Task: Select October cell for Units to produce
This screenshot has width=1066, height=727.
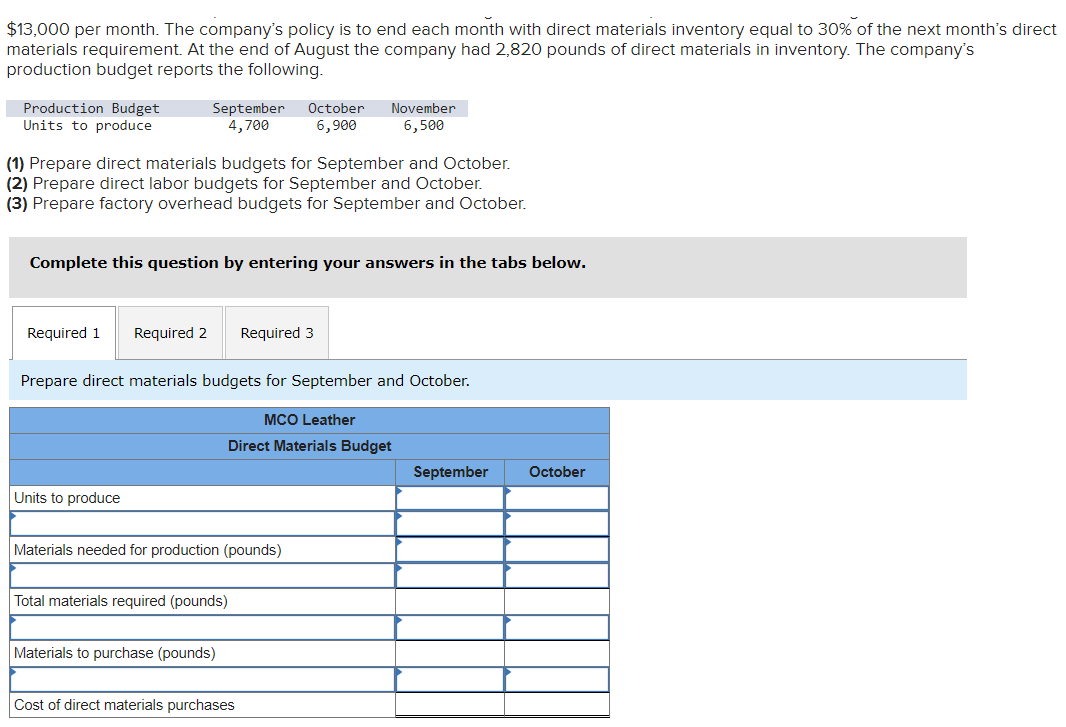Action: pos(557,498)
